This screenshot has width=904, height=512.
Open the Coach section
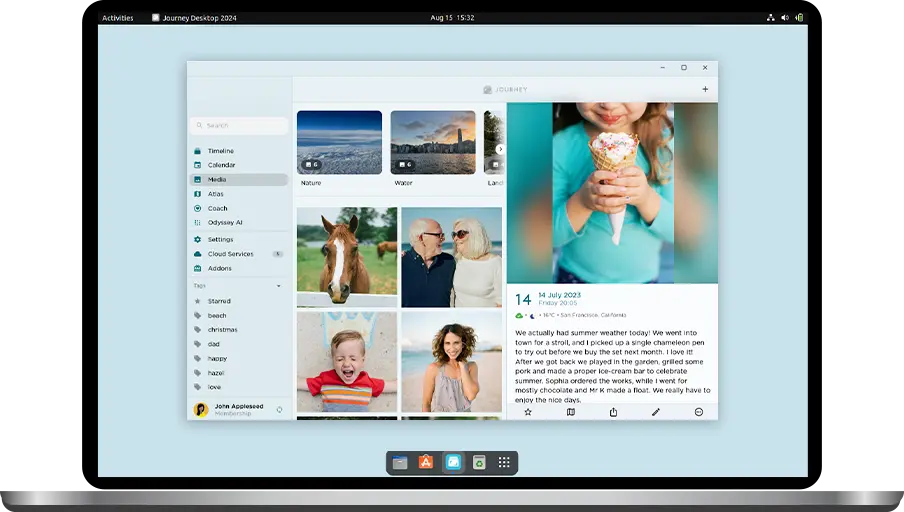239,208
